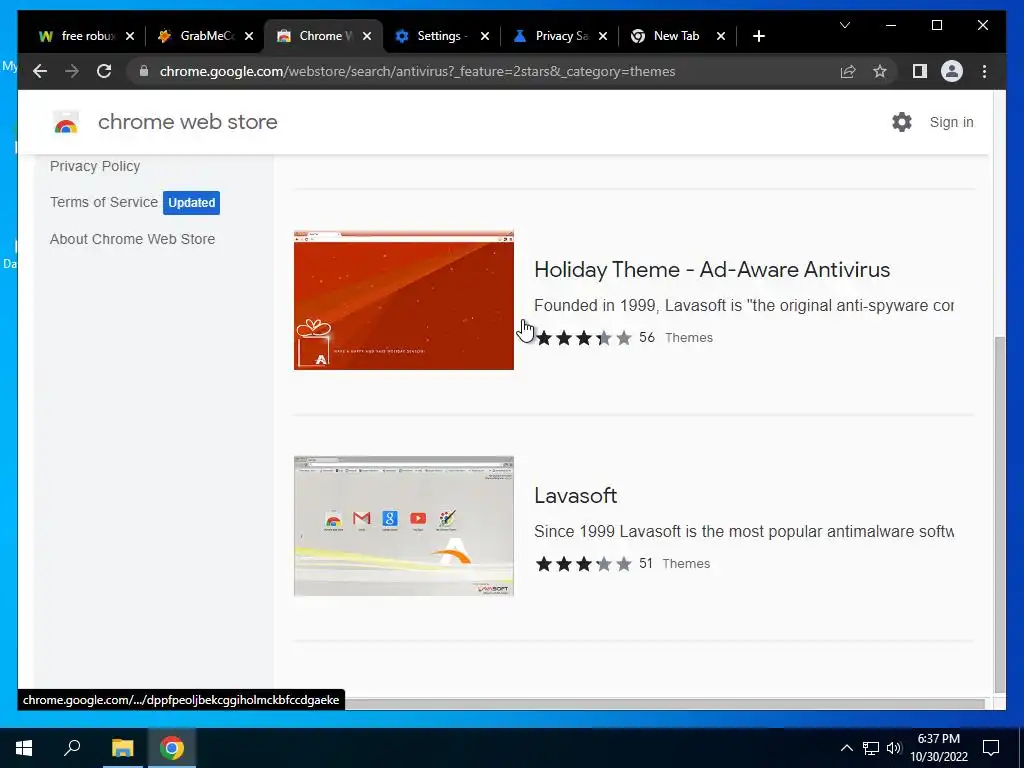The height and width of the screenshot is (768, 1024).
Task: Click the volume speaker tray icon
Action: (x=894, y=748)
